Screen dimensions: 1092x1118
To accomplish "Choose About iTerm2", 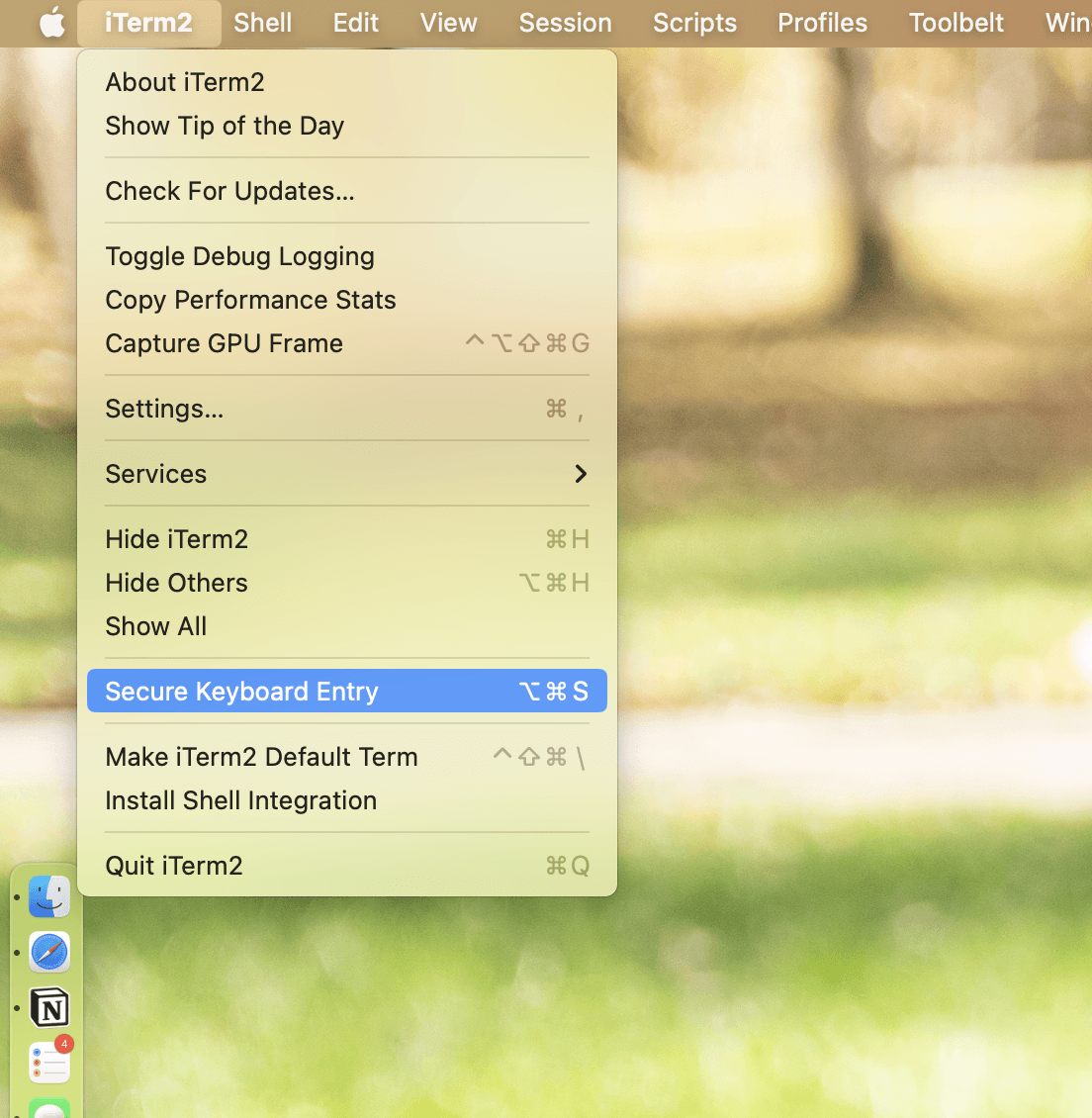I will click(x=185, y=82).
